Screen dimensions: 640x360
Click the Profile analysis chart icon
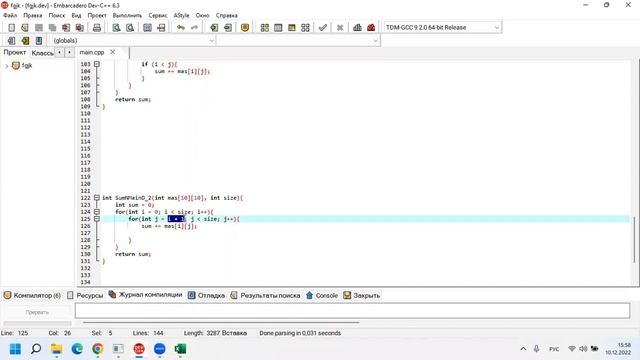(357, 28)
